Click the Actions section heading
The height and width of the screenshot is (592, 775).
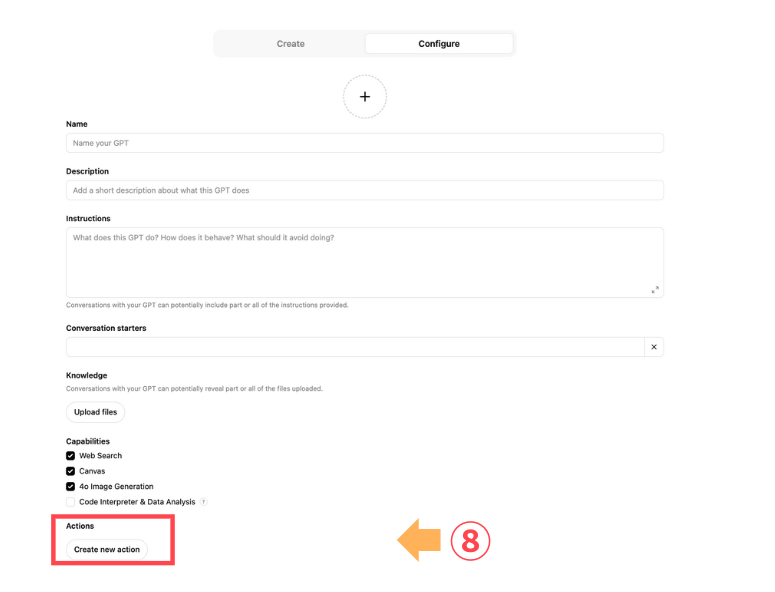coord(80,526)
